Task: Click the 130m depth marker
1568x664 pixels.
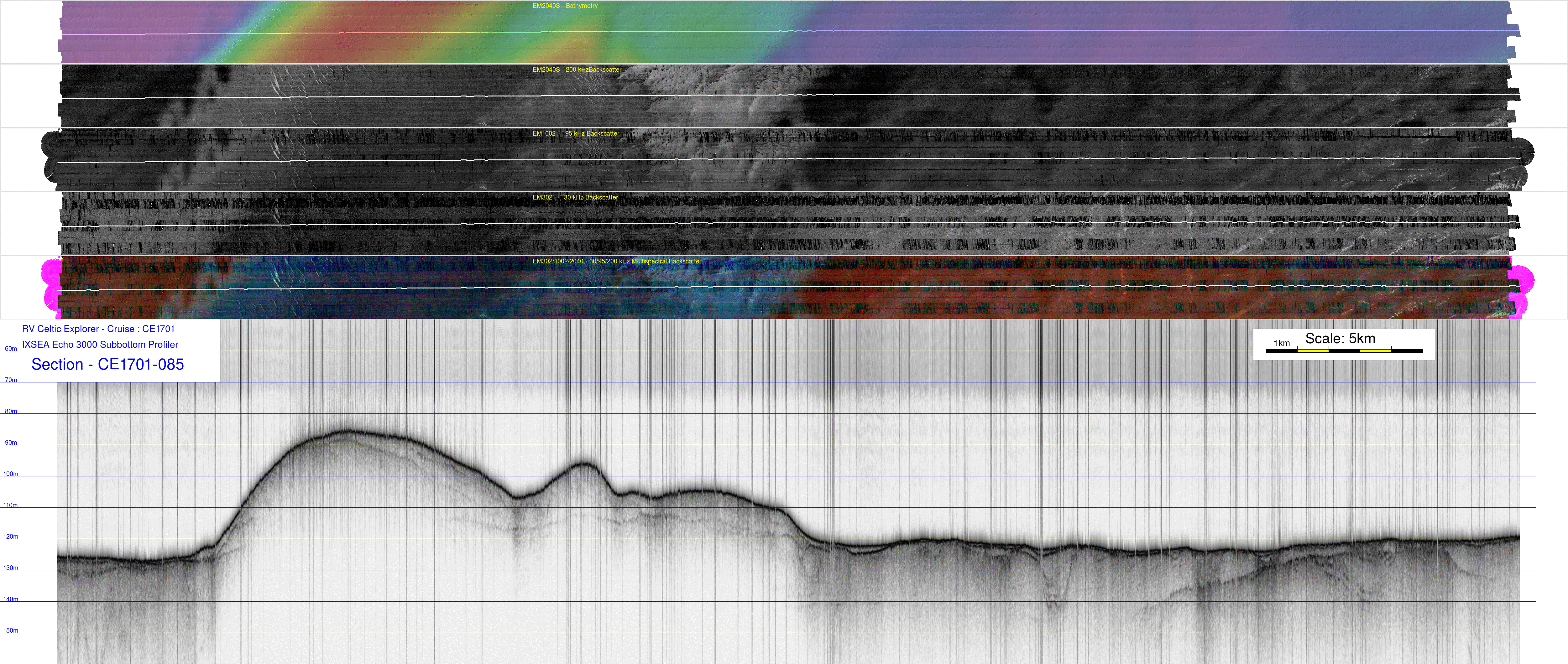Action: 11,568
